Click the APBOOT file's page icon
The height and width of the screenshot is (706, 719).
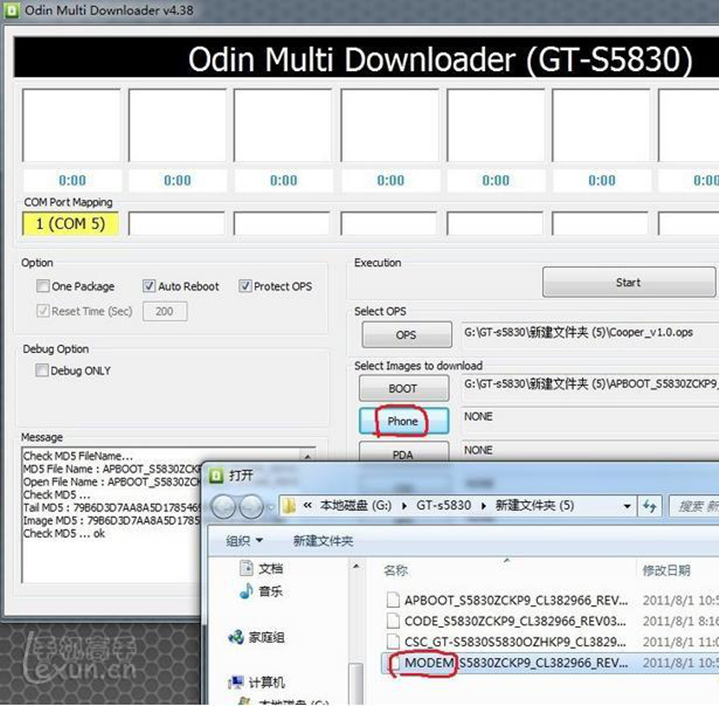pyautogui.click(x=393, y=600)
